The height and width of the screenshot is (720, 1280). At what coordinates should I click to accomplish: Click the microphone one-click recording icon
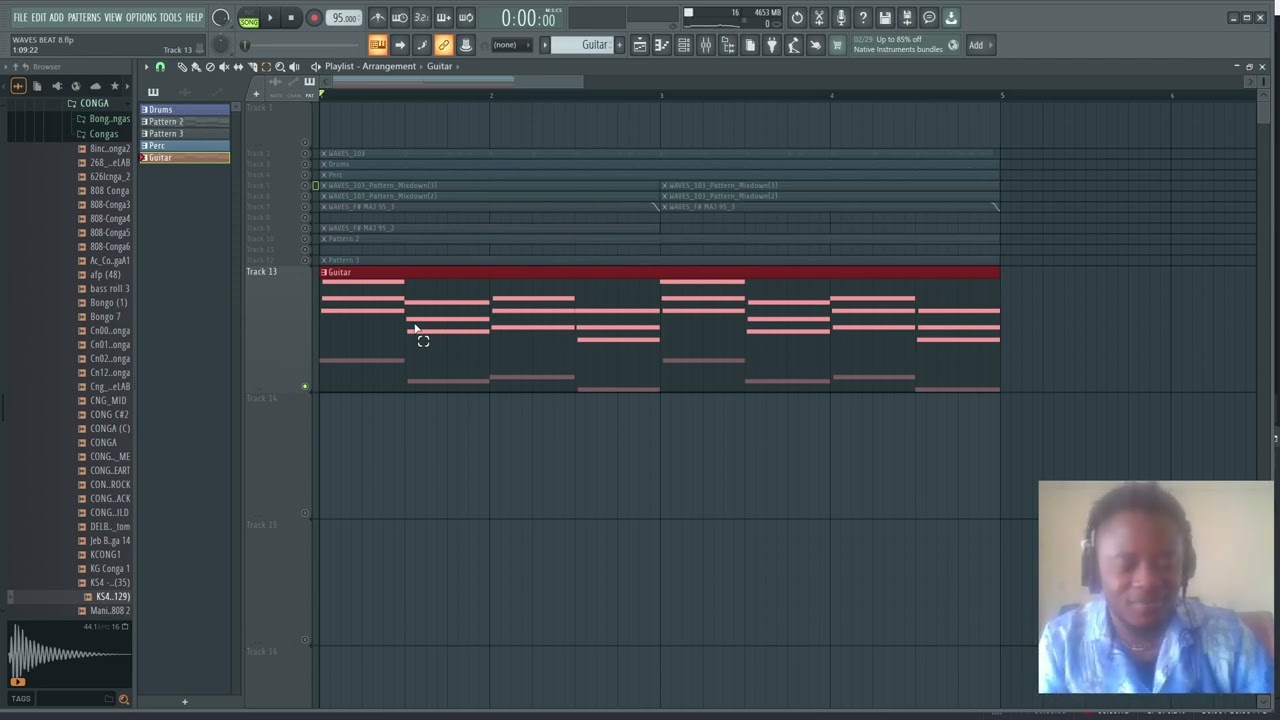coord(841,18)
